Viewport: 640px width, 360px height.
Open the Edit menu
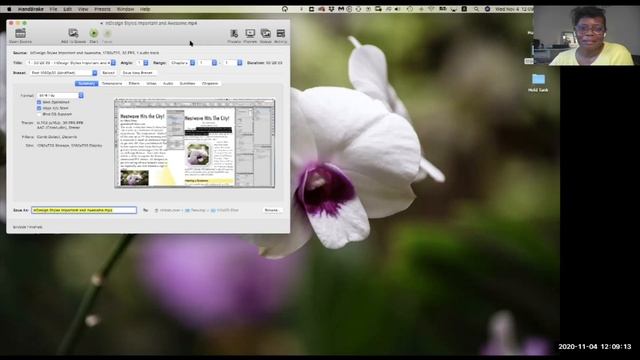click(68, 9)
